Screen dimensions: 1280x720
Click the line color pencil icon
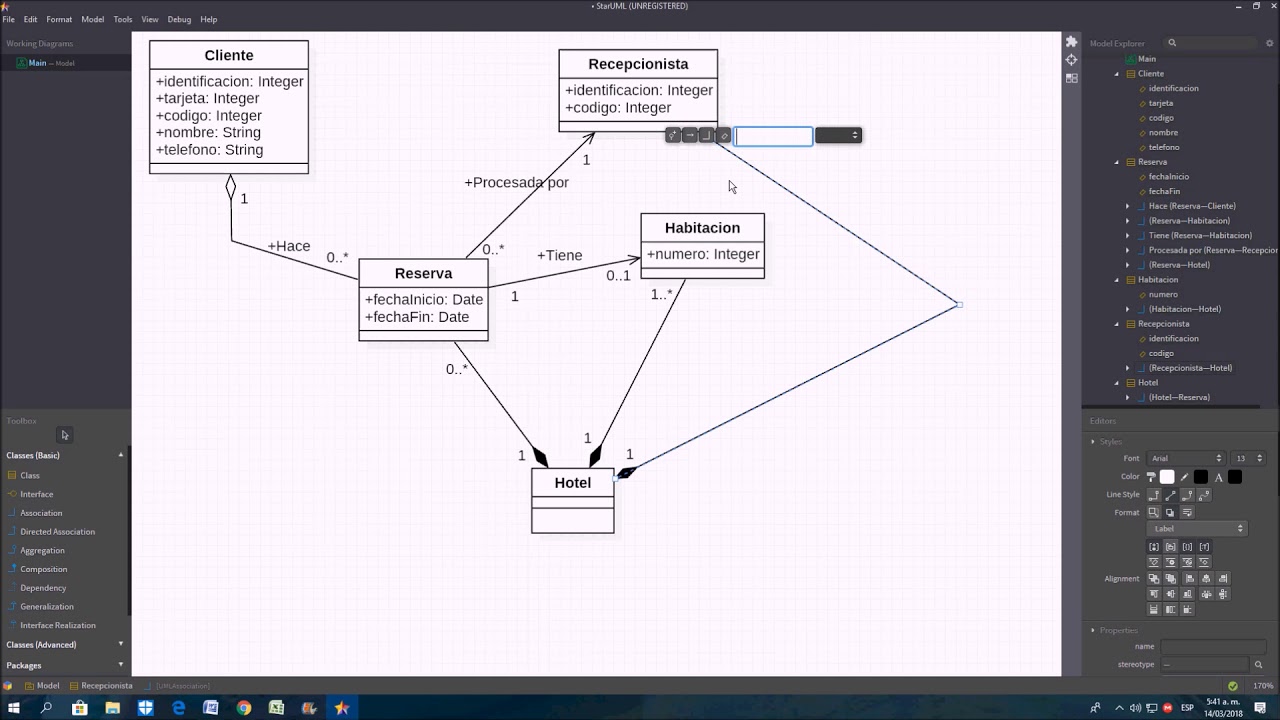point(1184,477)
